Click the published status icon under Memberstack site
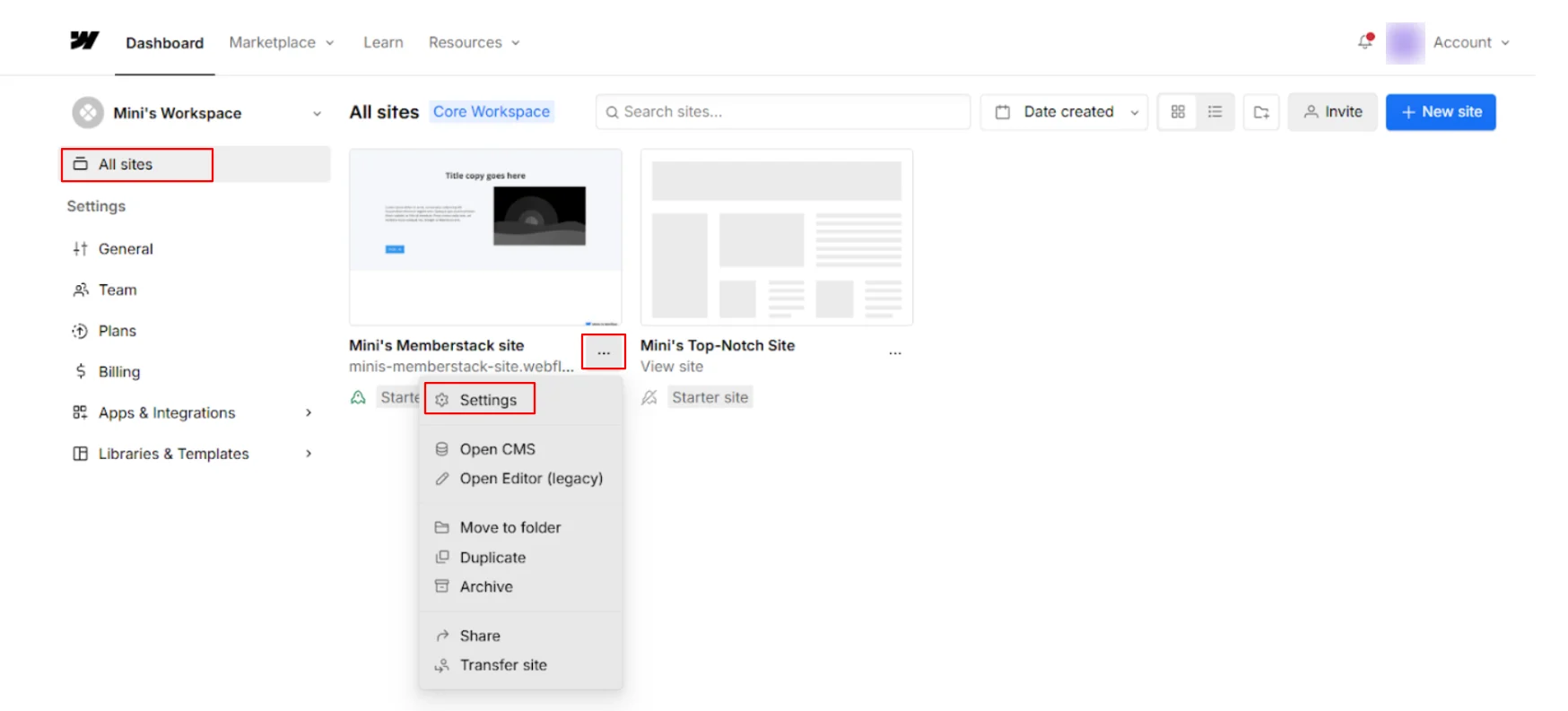This screenshot has height=711, width=1568. [x=358, y=397]
